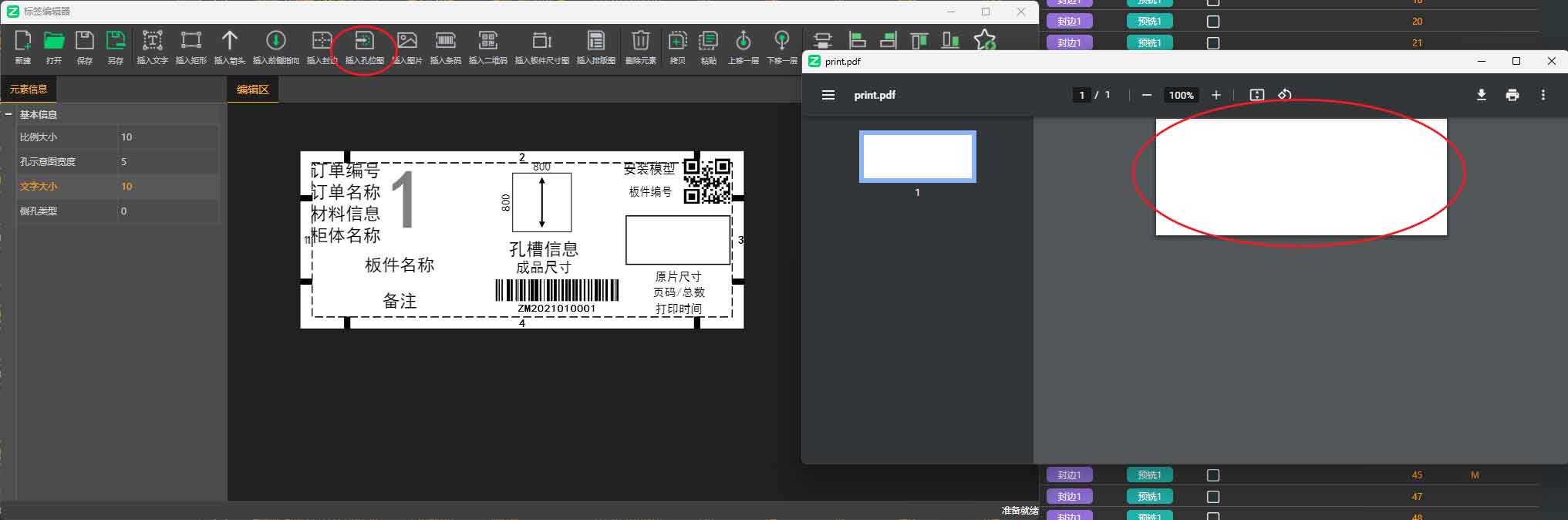The width and height of the screenshot is (1568, 520).
Task: Select the 订单编号 text on the label
Action: 346,170
